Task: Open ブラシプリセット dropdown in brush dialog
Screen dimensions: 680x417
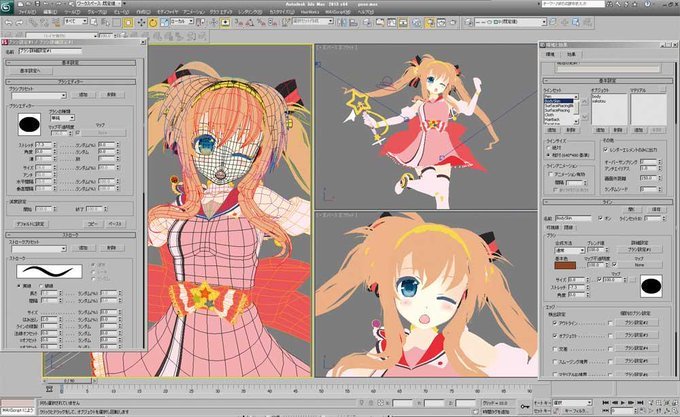Action: pos(39,95)
